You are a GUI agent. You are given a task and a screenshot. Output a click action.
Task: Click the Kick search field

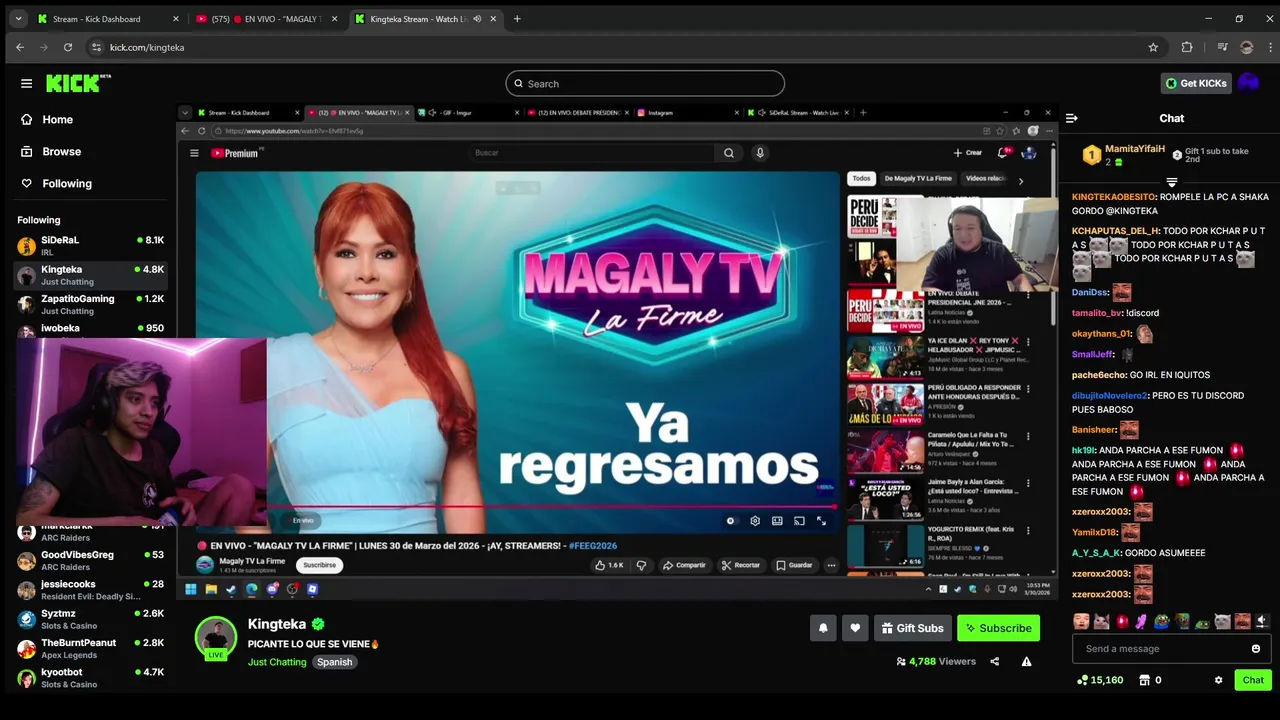click(645, 84)
